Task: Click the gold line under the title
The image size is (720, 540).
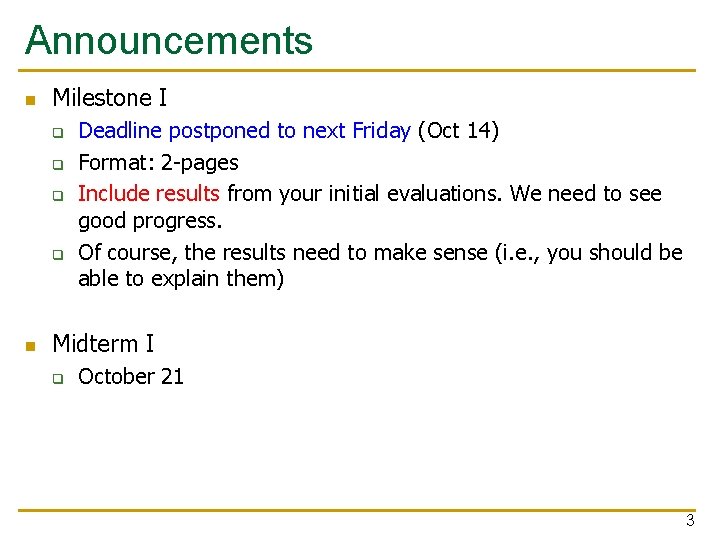Action: tap(357, 71)
